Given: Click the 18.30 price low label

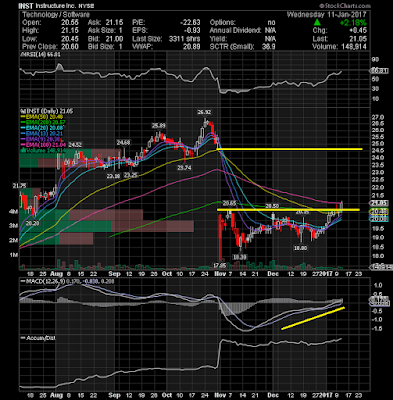Looking at the screenshot, I should coord(239,257).
